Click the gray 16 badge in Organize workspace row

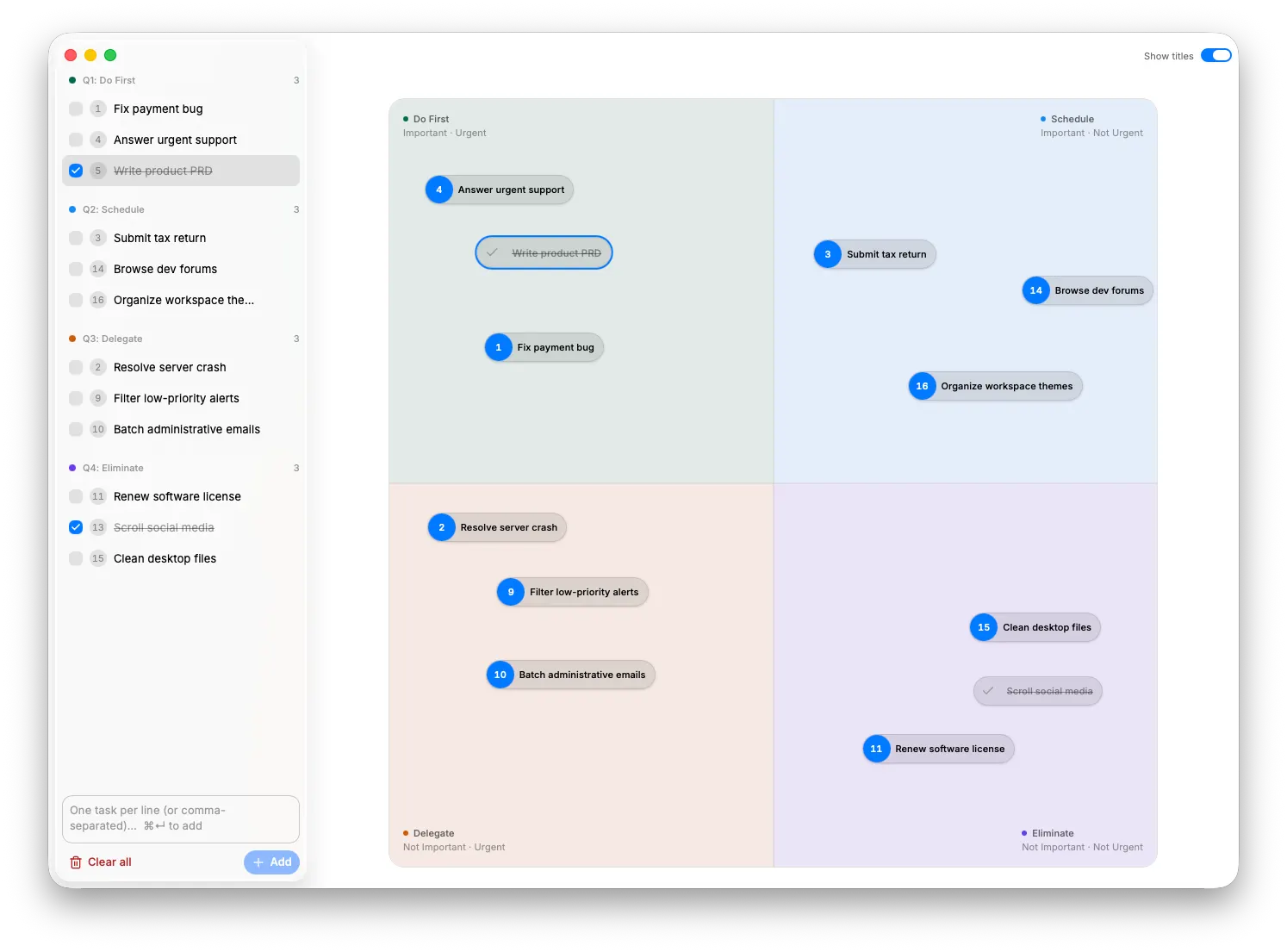98,300
